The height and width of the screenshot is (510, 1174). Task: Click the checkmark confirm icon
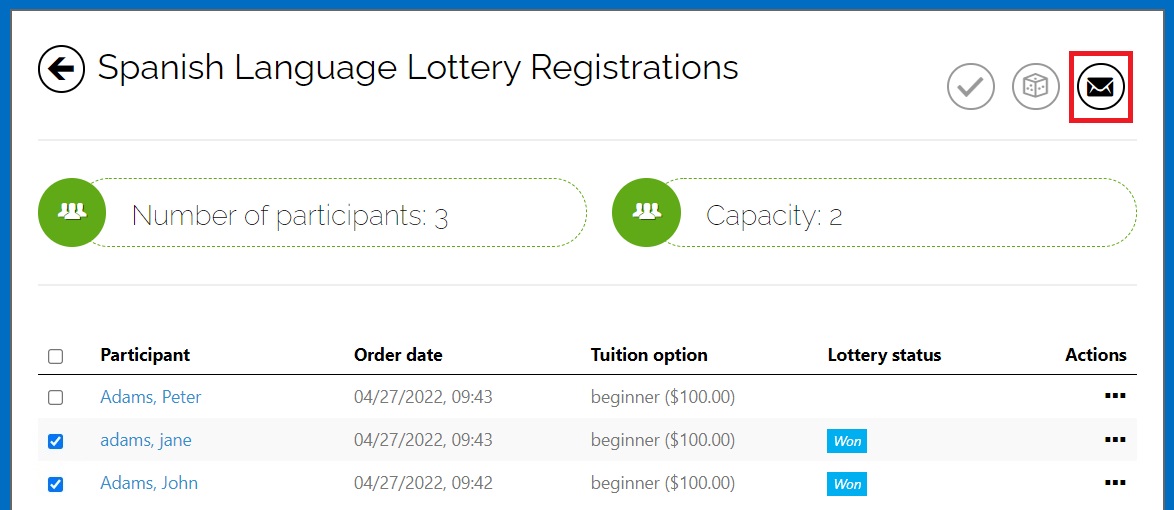click(971, 87)
